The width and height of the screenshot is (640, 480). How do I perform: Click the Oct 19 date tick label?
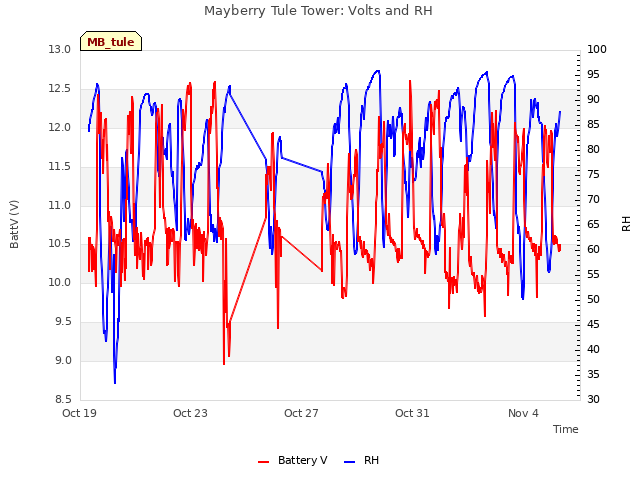click(79, 413)
